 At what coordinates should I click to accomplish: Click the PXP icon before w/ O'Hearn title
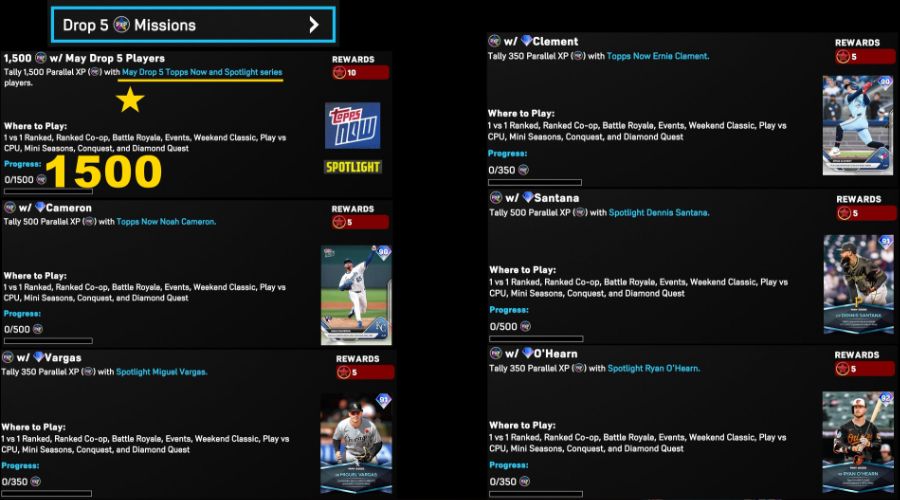click(496, 353)
